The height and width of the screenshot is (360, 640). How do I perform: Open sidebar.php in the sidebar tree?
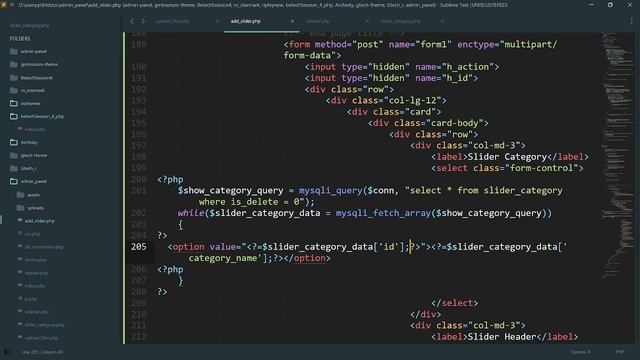click(37, 312)
